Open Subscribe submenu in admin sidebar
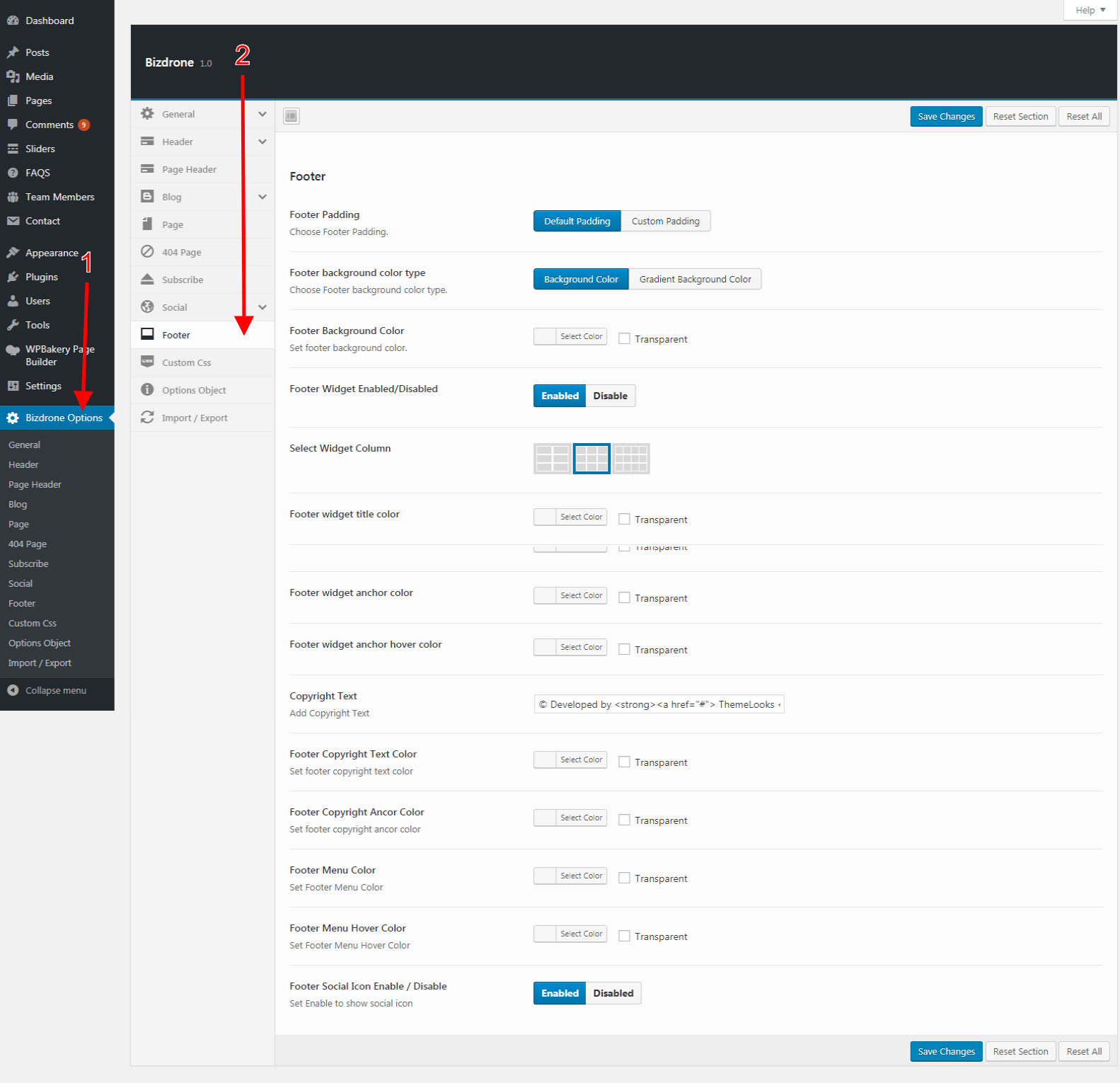The image size is (1120, 1083). tap(28, 563)
